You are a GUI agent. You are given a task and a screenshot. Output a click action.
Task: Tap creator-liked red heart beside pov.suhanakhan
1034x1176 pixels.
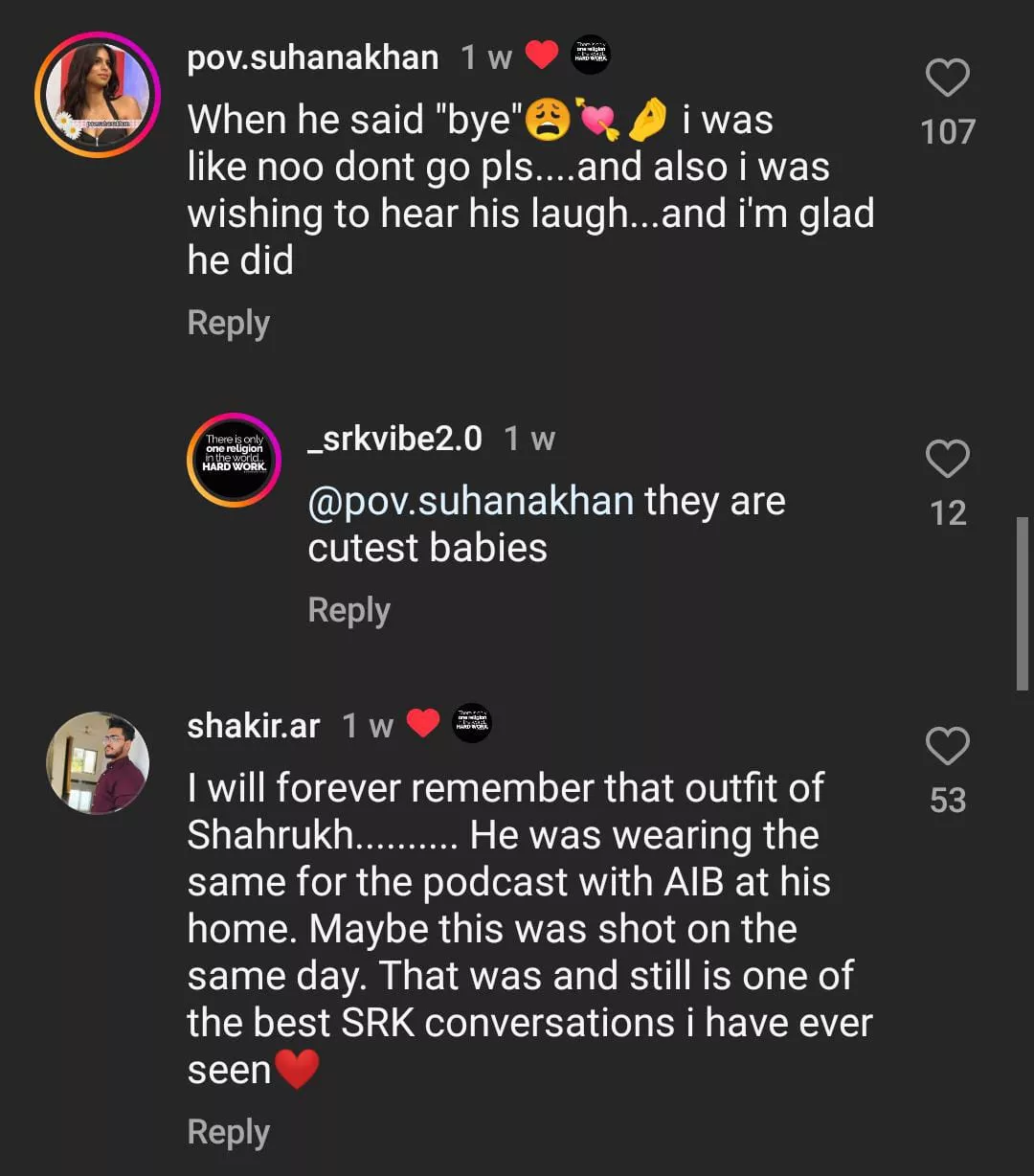(542, 56)
